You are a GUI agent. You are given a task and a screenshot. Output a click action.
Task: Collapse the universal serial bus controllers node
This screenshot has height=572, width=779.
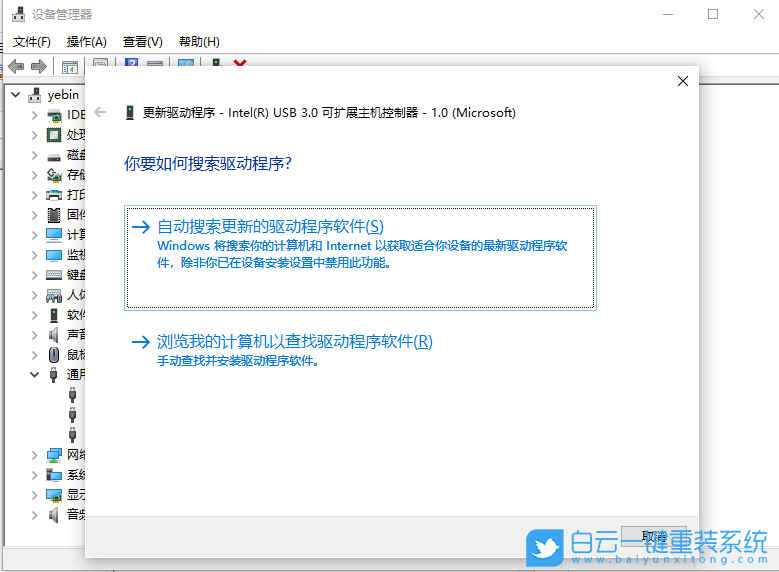coord(34,374)
